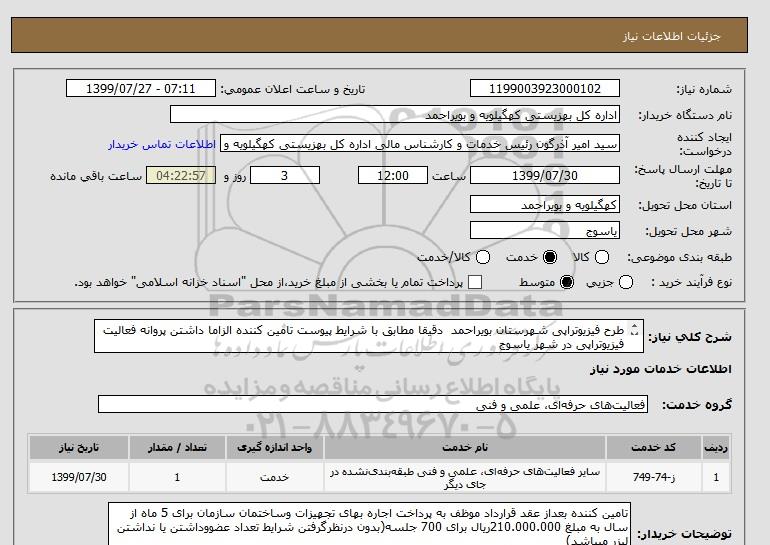Click the buyer organization name field
Screen dimensions: 770x545
395,115
